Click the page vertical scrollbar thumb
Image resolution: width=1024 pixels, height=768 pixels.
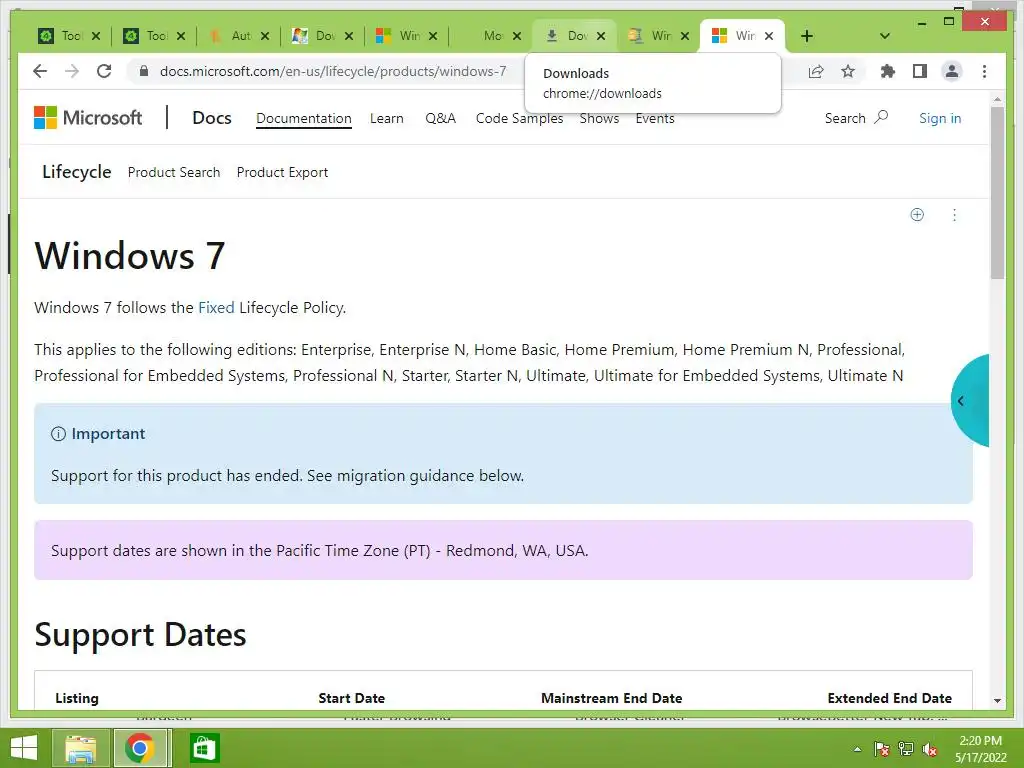tap(997, 193)
